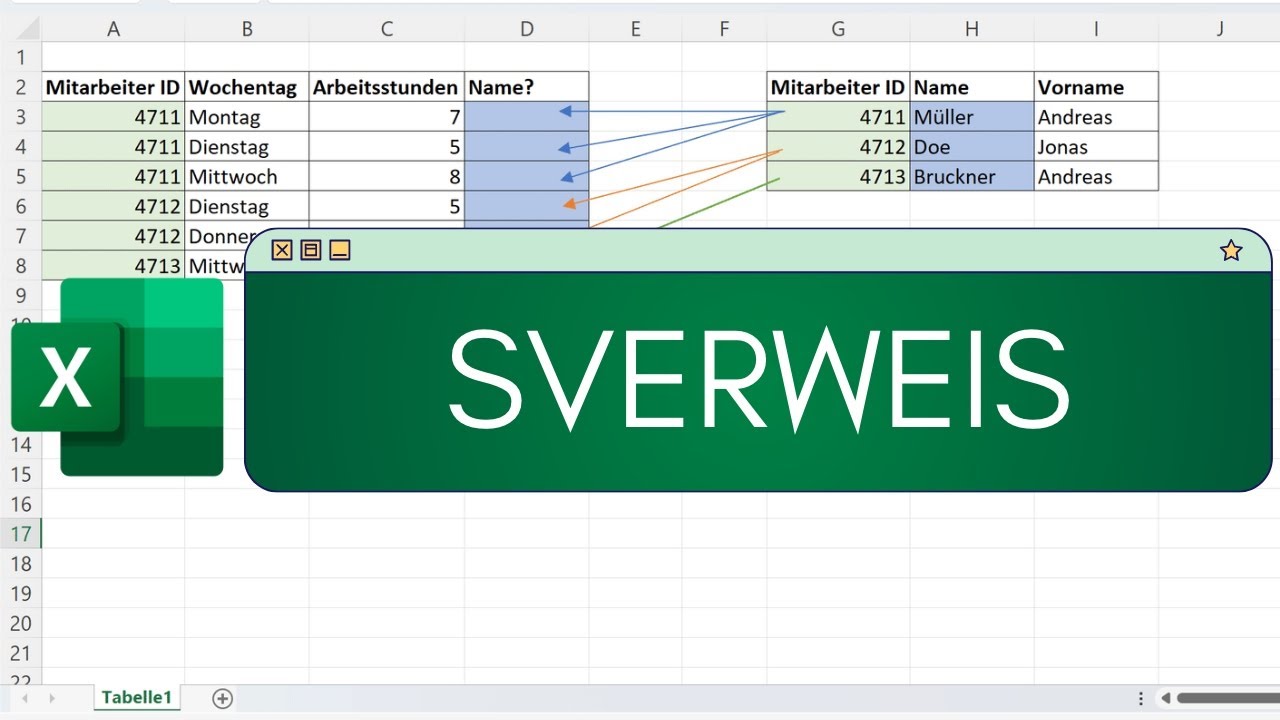Viewport: 1280px width, 720px height.
Task: Click 'Andreas' cell in the Bruckner row
Action: 1096,176
